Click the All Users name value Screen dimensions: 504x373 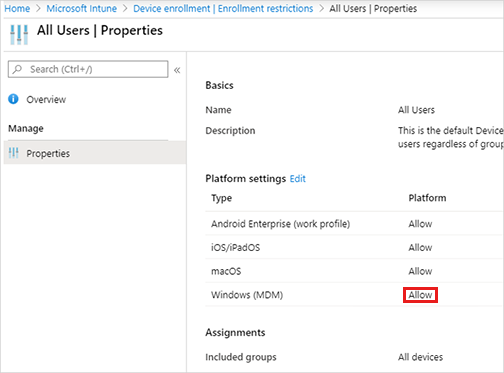(x=416, y=110)
